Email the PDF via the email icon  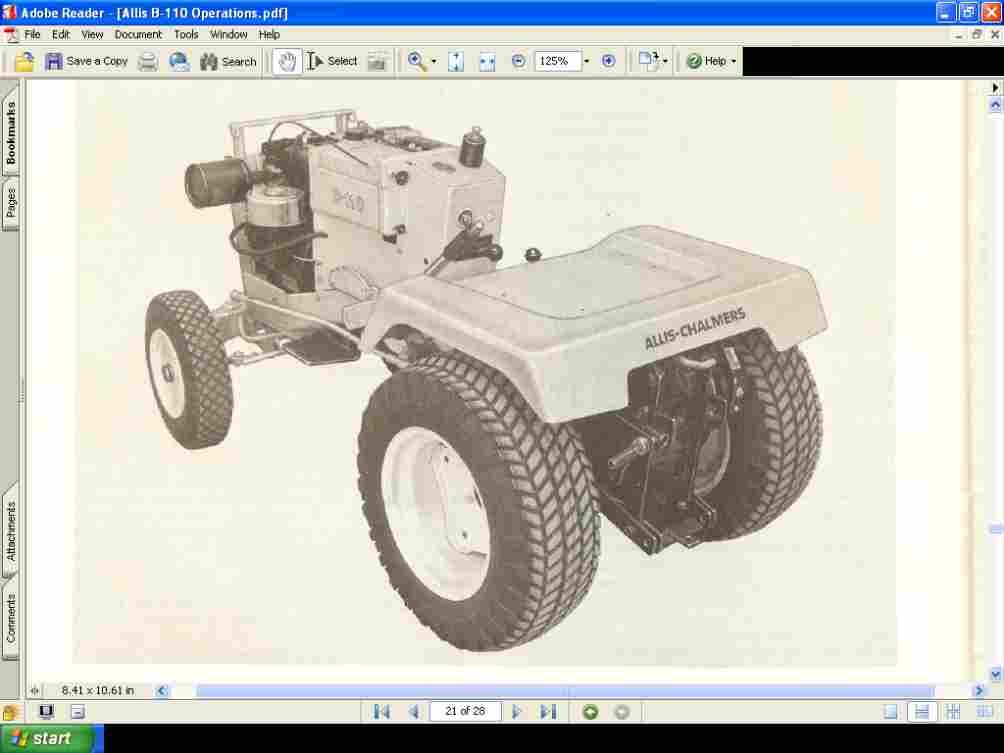pos(178,61)
